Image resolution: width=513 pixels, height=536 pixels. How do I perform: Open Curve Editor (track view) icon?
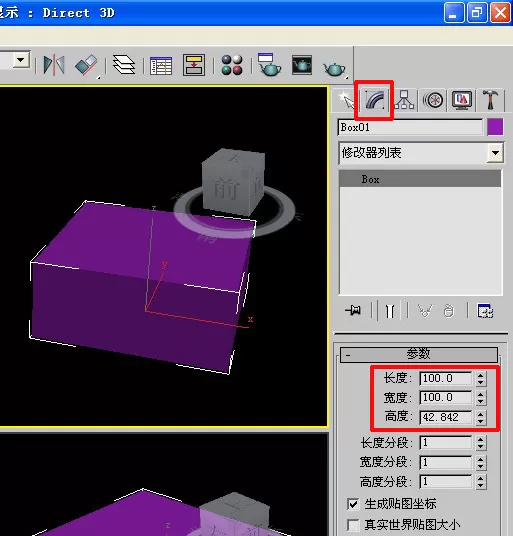click(x=161, y=66)
